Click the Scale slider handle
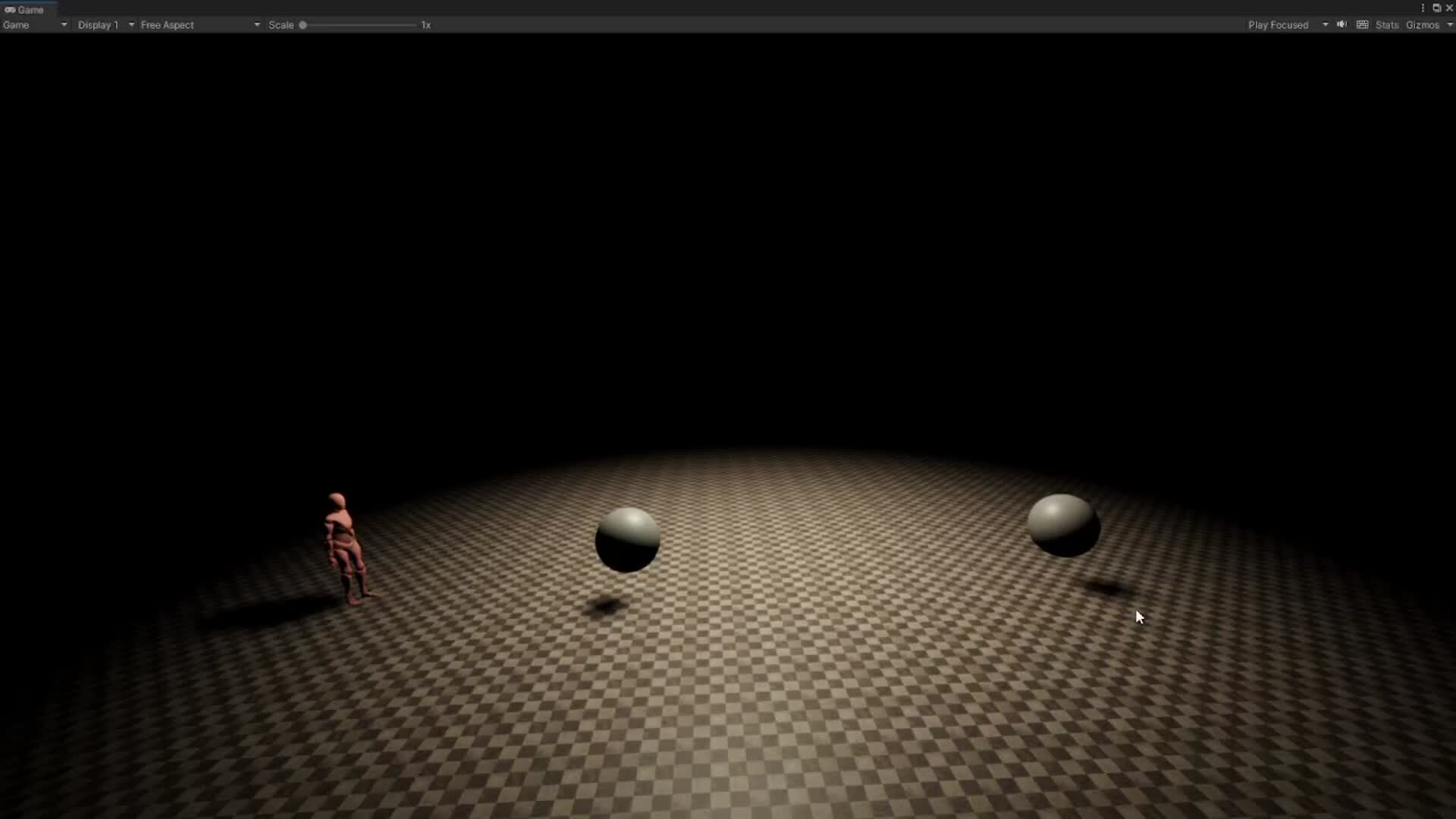The height and width of the screenshot is (819, 1456). tap(303, 25)
